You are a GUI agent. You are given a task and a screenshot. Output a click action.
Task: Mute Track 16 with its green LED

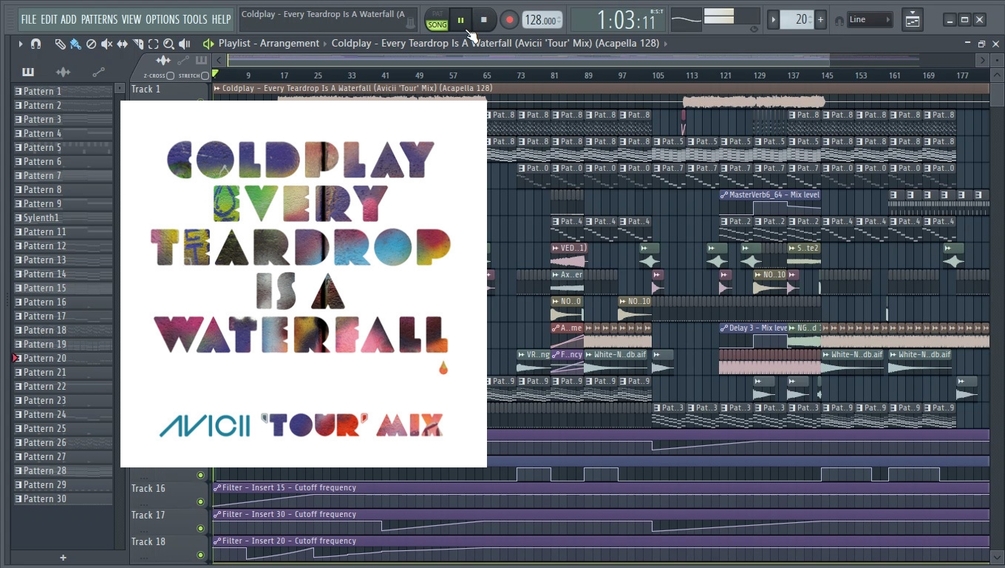click(201, 502)
